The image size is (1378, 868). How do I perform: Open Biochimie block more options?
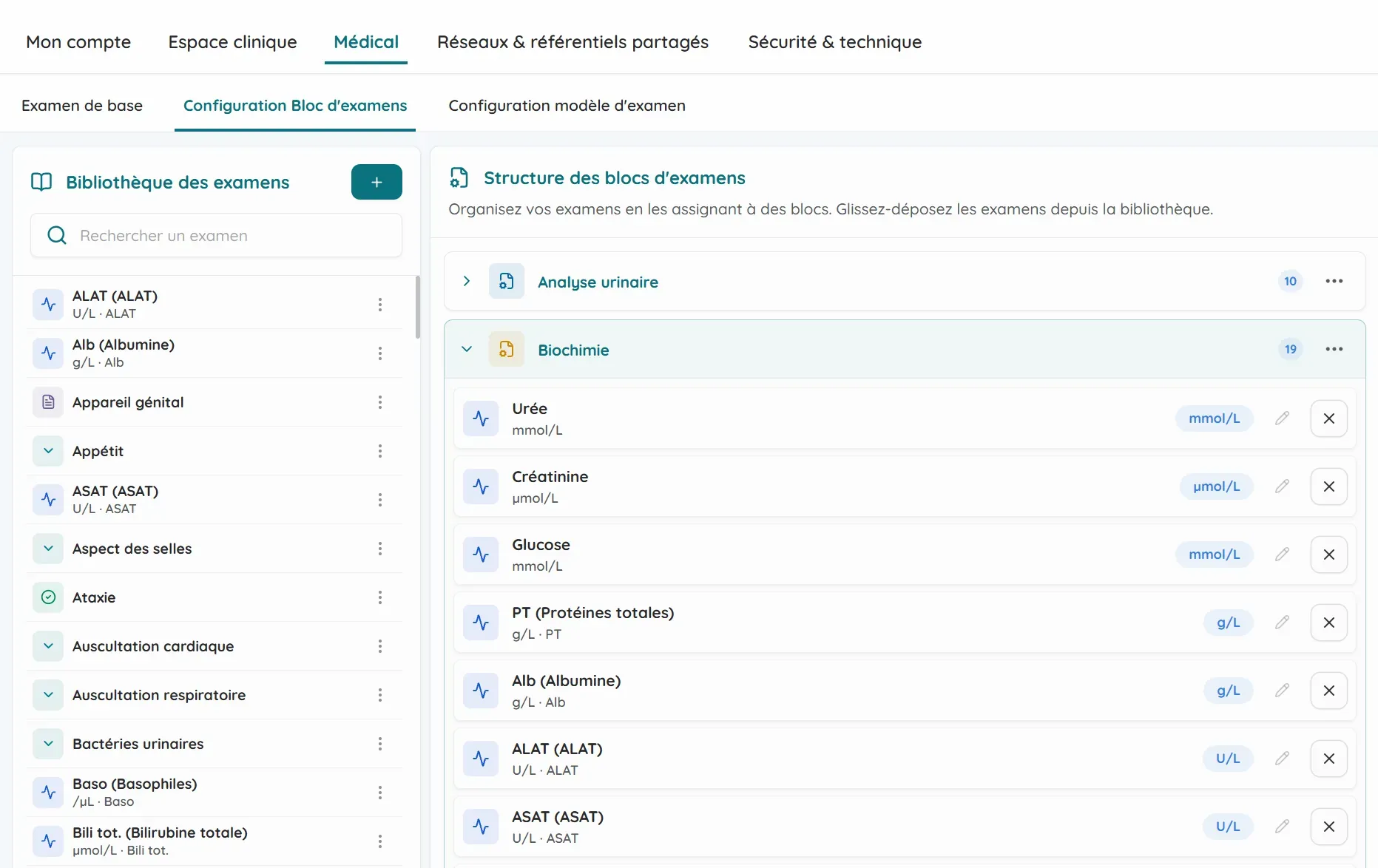click(1334, 349)
